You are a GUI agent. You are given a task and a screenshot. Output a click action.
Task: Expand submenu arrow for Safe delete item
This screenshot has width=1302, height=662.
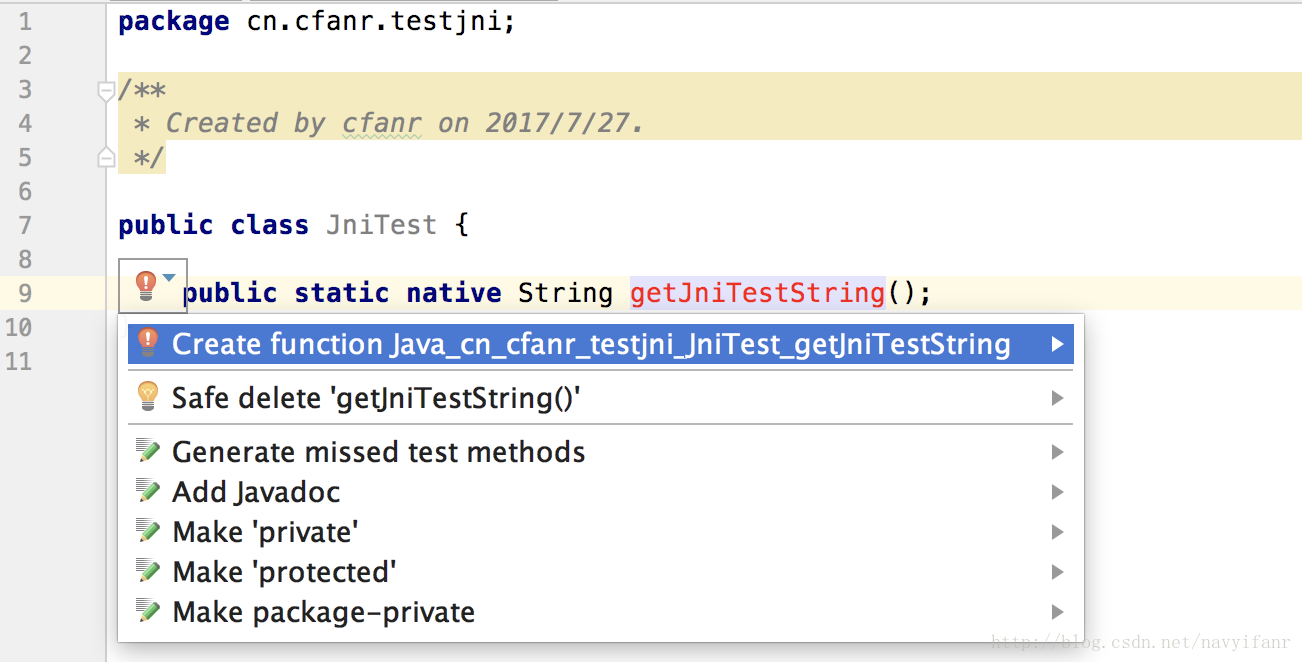click(1057, 398)
